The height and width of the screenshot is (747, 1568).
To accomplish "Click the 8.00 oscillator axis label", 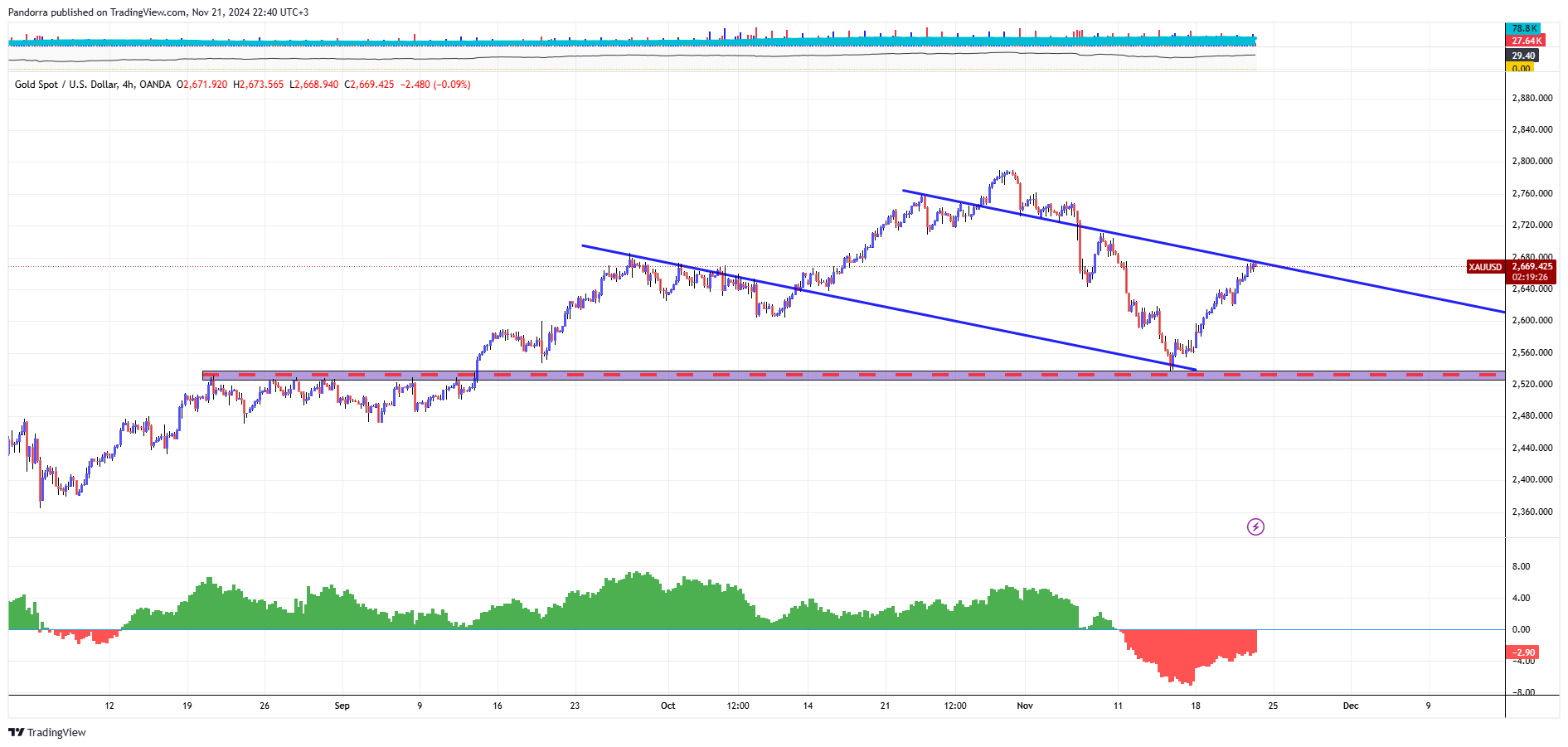I will pos(1521,566).
